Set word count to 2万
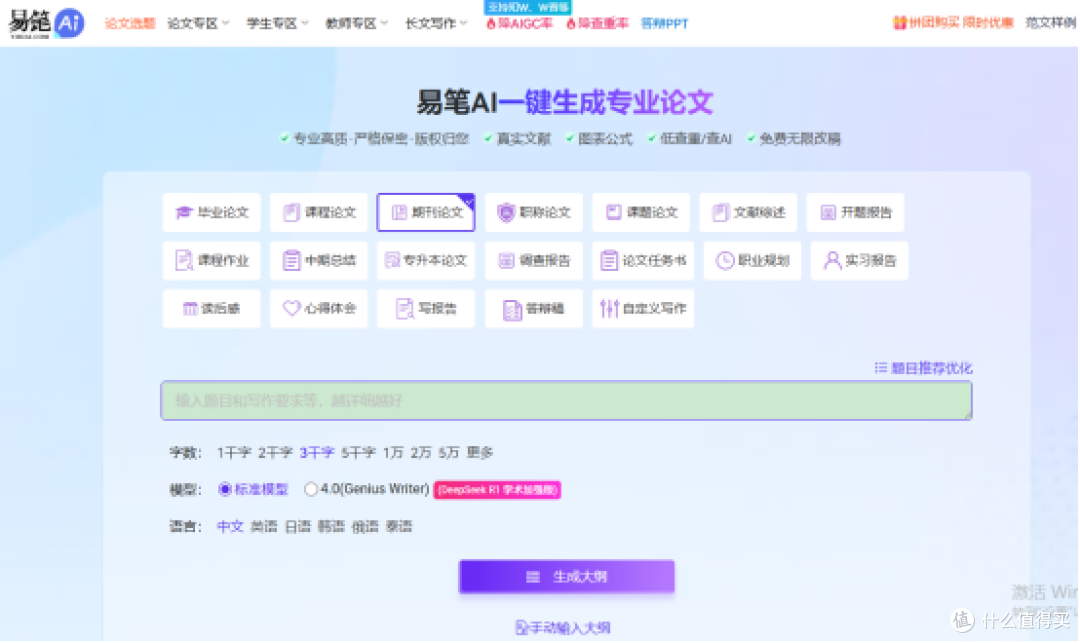This screenshot has height=643, width=1080. [x=421, y=453]
